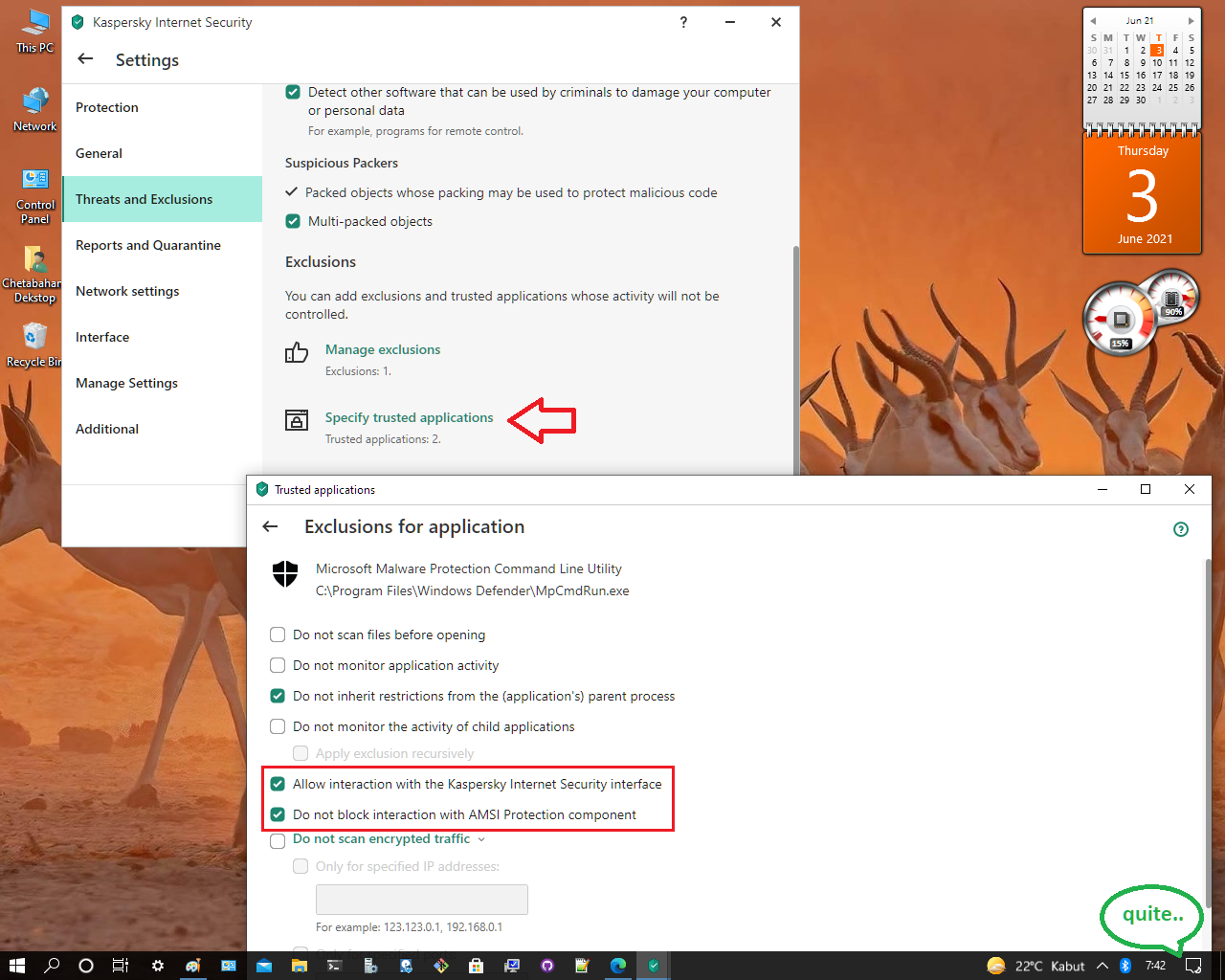Uncheck Detect other software used by criminals
The height and width of the screenshot is (980, 1225).
pyautogui.click(x=293, y=92)
